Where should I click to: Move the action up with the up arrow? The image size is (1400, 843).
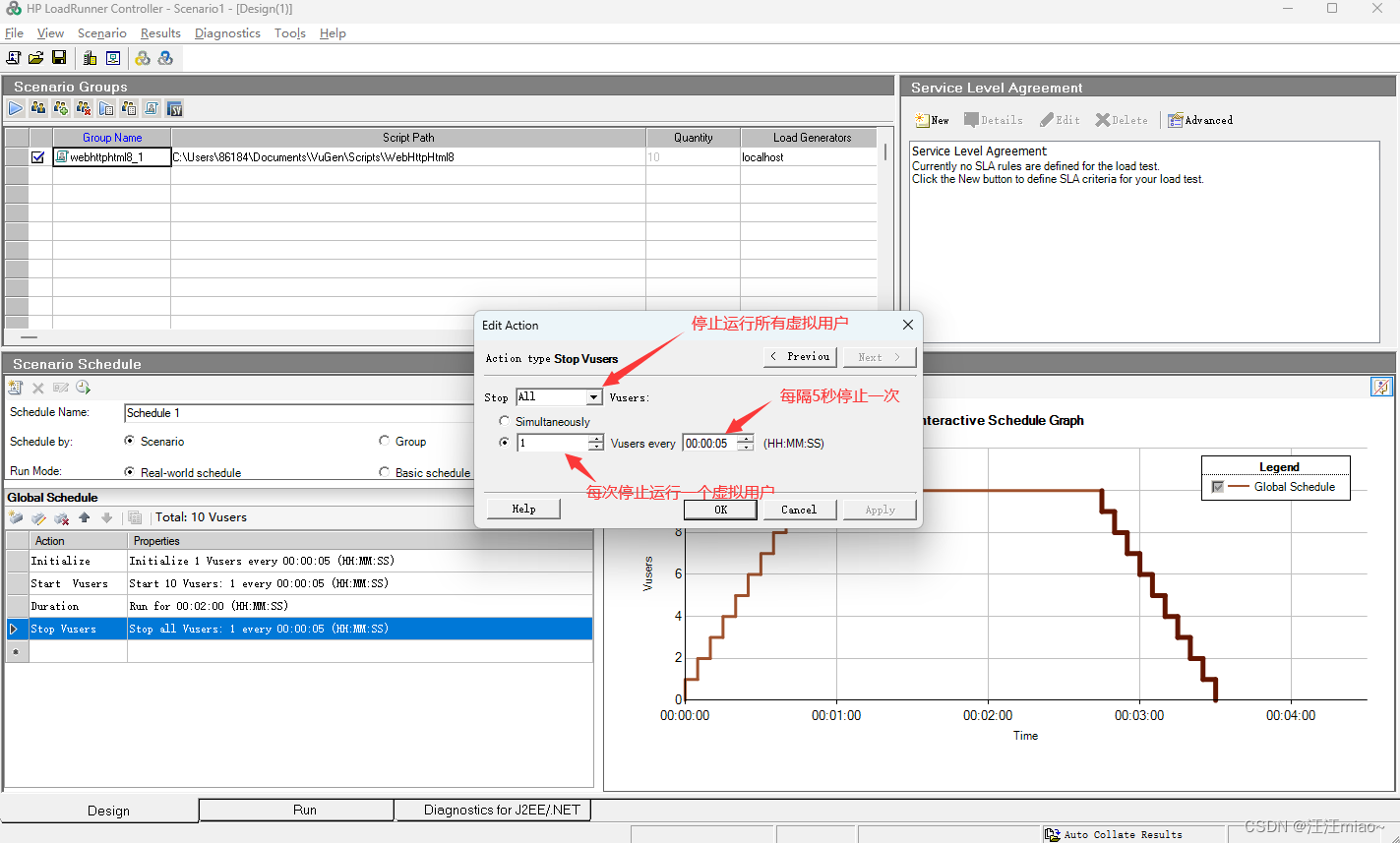pyautogui.click(x=85, y=517)
